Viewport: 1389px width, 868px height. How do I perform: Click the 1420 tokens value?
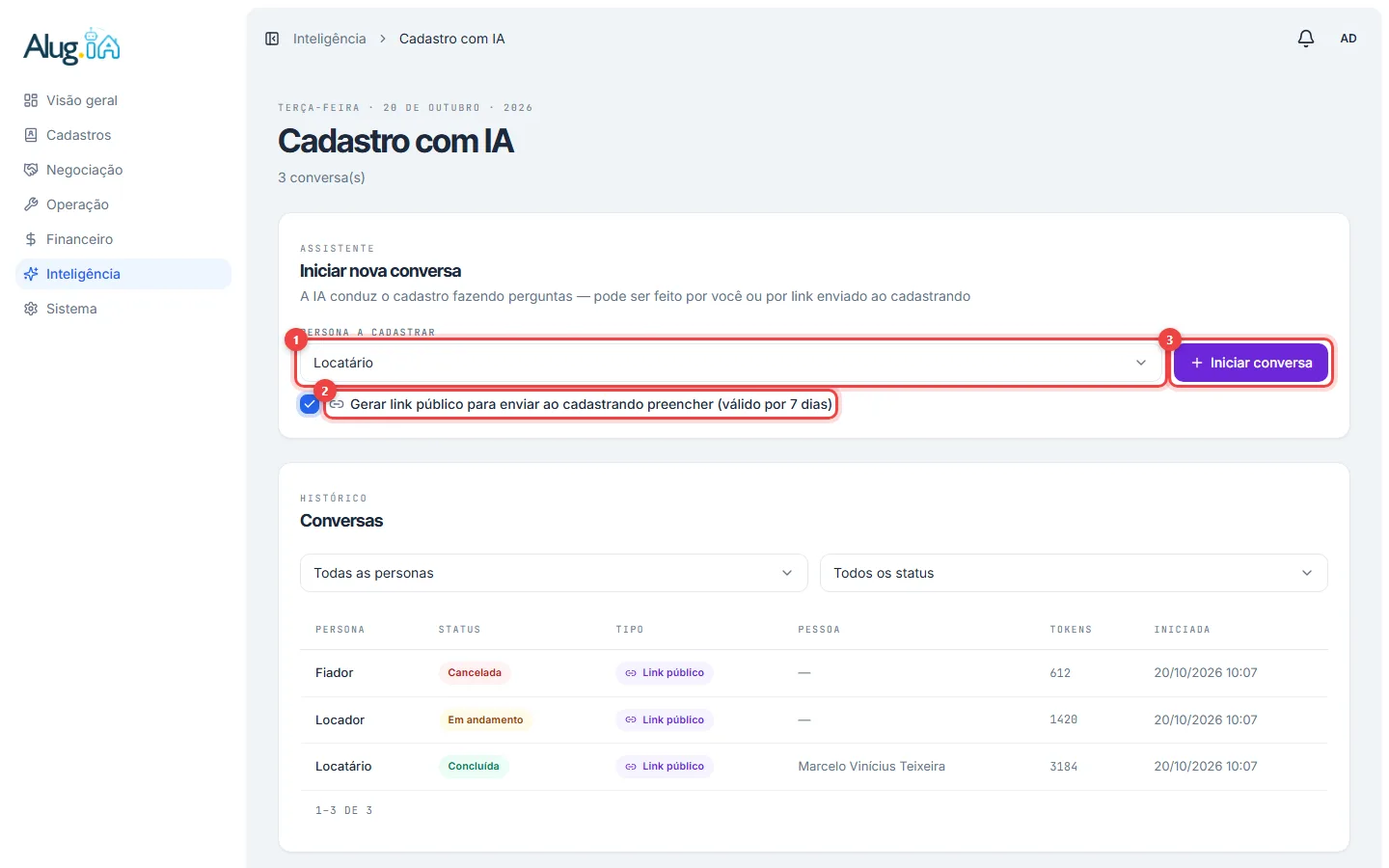point(1064,719)
